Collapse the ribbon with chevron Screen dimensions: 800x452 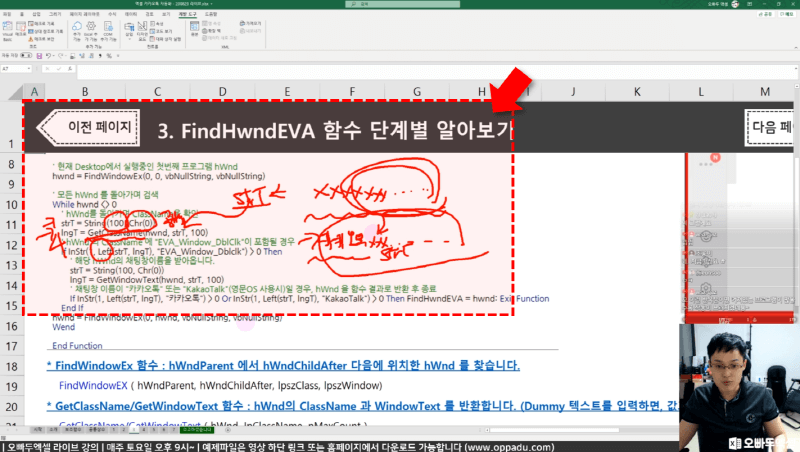click(795, 47)
